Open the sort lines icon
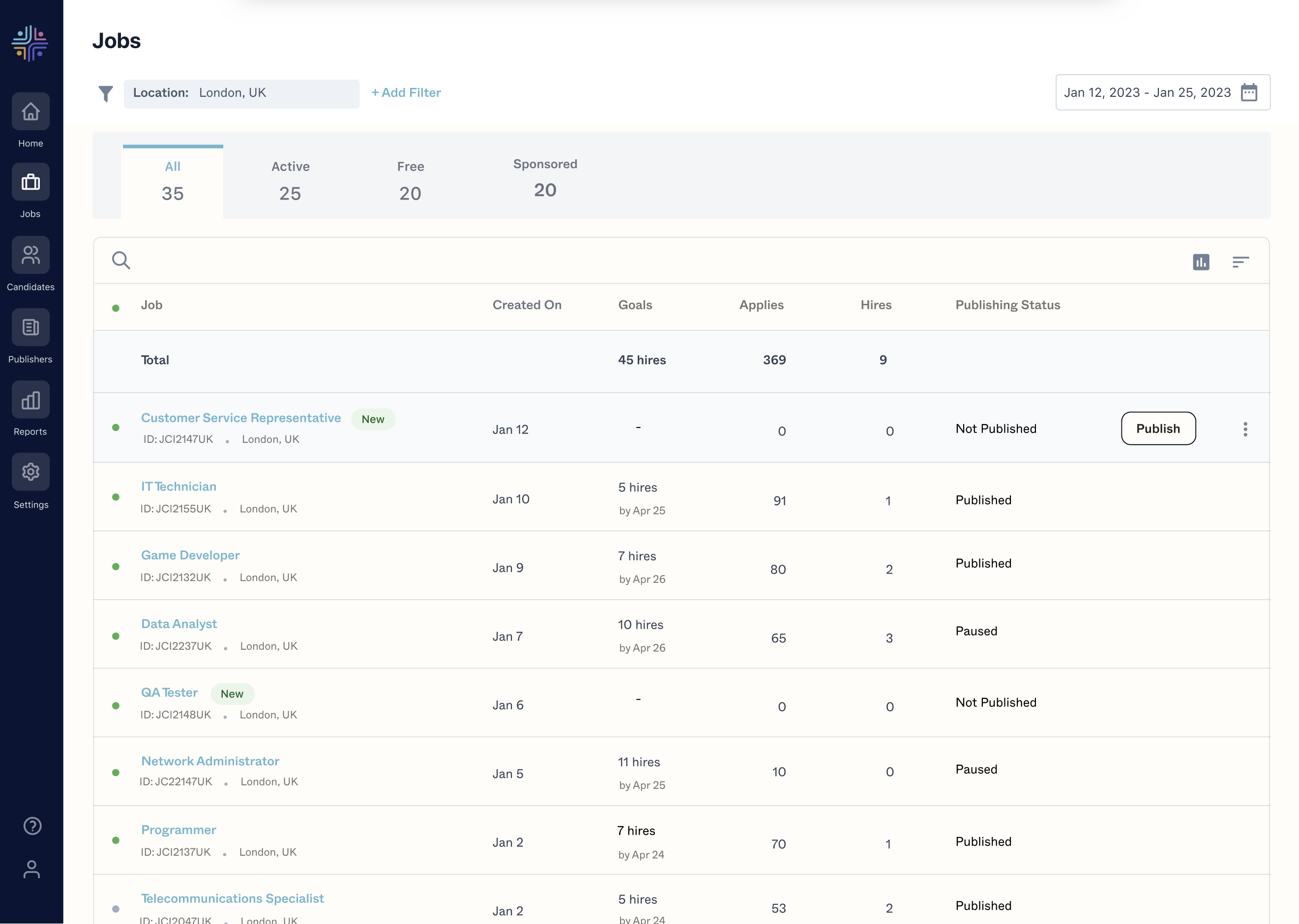Screen dimensions: 1299x924 pyautogui.click(x=1240, y=262)
